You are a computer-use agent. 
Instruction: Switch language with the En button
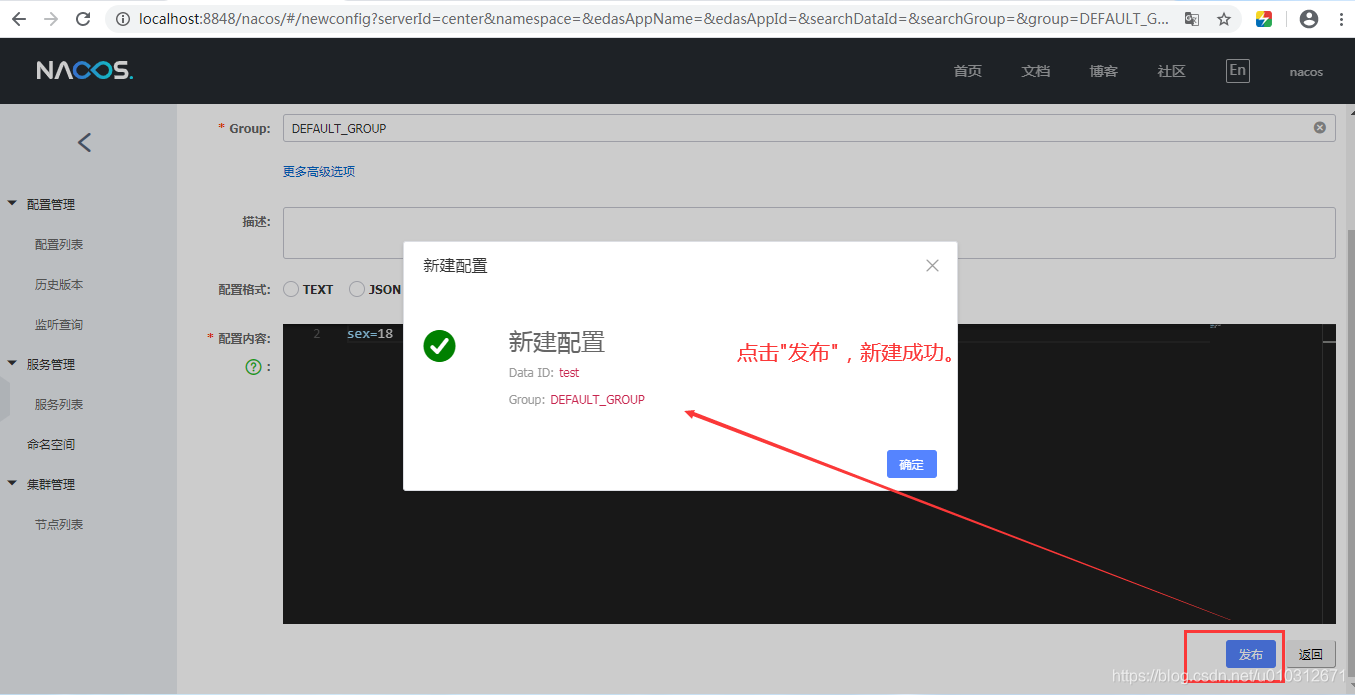(x=1238, y=70)
